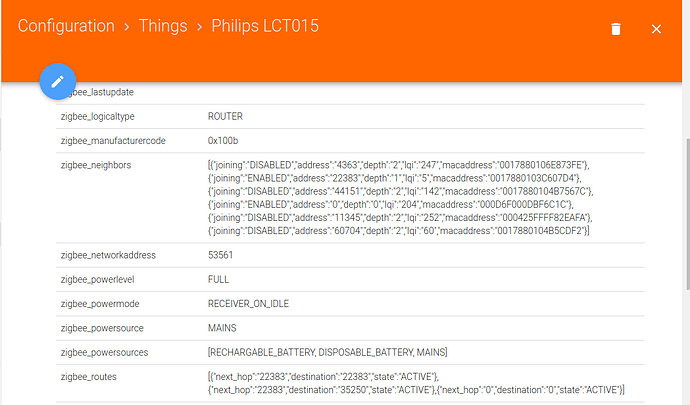Select the ROUTER value
The height and width of the screenshot is (405, 690).
[225, 116]
